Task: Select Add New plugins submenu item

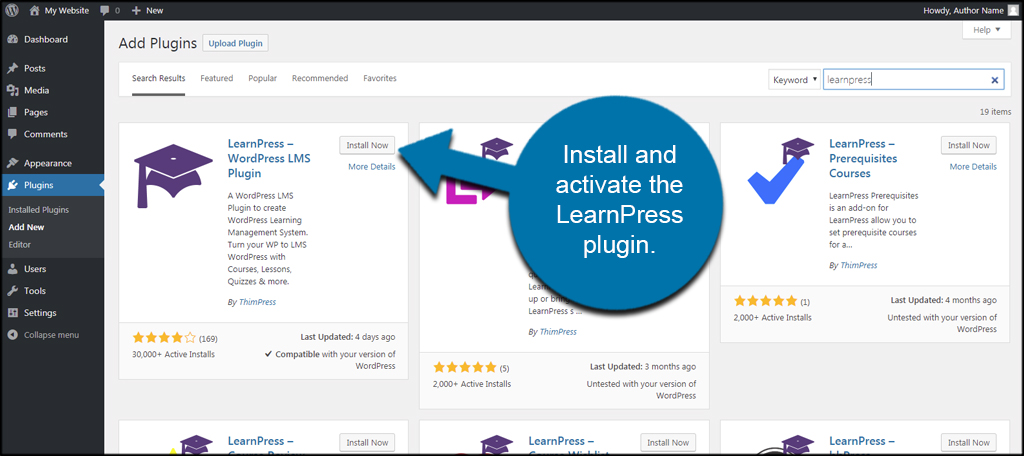Action: [x=27, y=227]
